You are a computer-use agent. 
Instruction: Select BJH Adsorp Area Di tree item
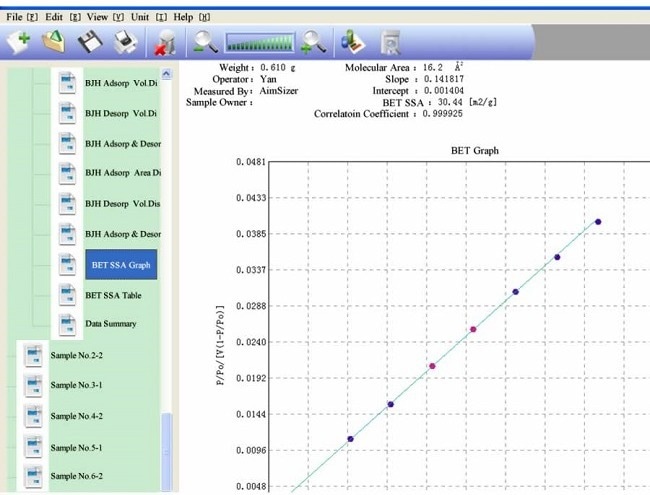click(123, 173)
